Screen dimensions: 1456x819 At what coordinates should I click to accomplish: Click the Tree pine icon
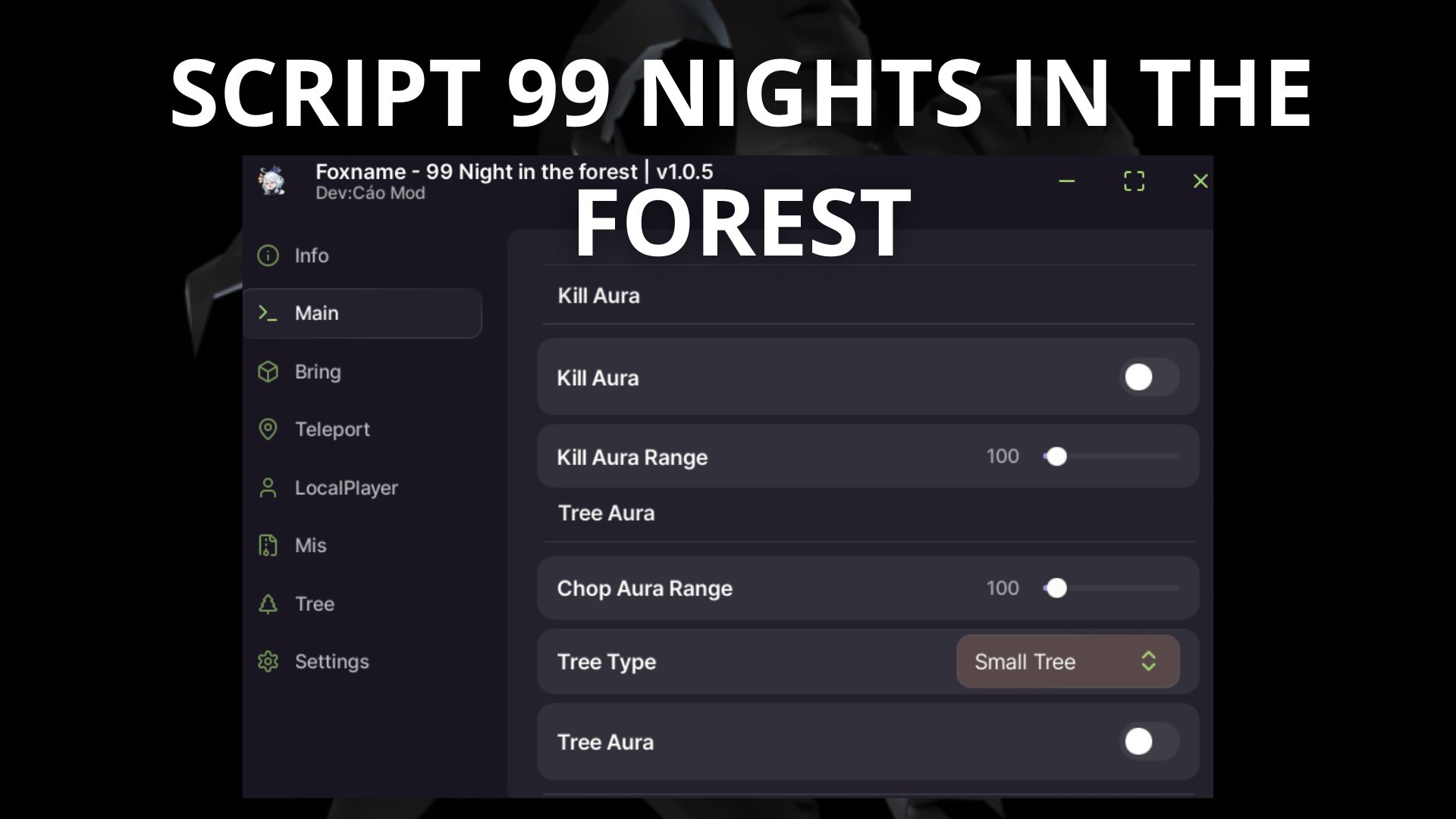[x=268, y=604]
